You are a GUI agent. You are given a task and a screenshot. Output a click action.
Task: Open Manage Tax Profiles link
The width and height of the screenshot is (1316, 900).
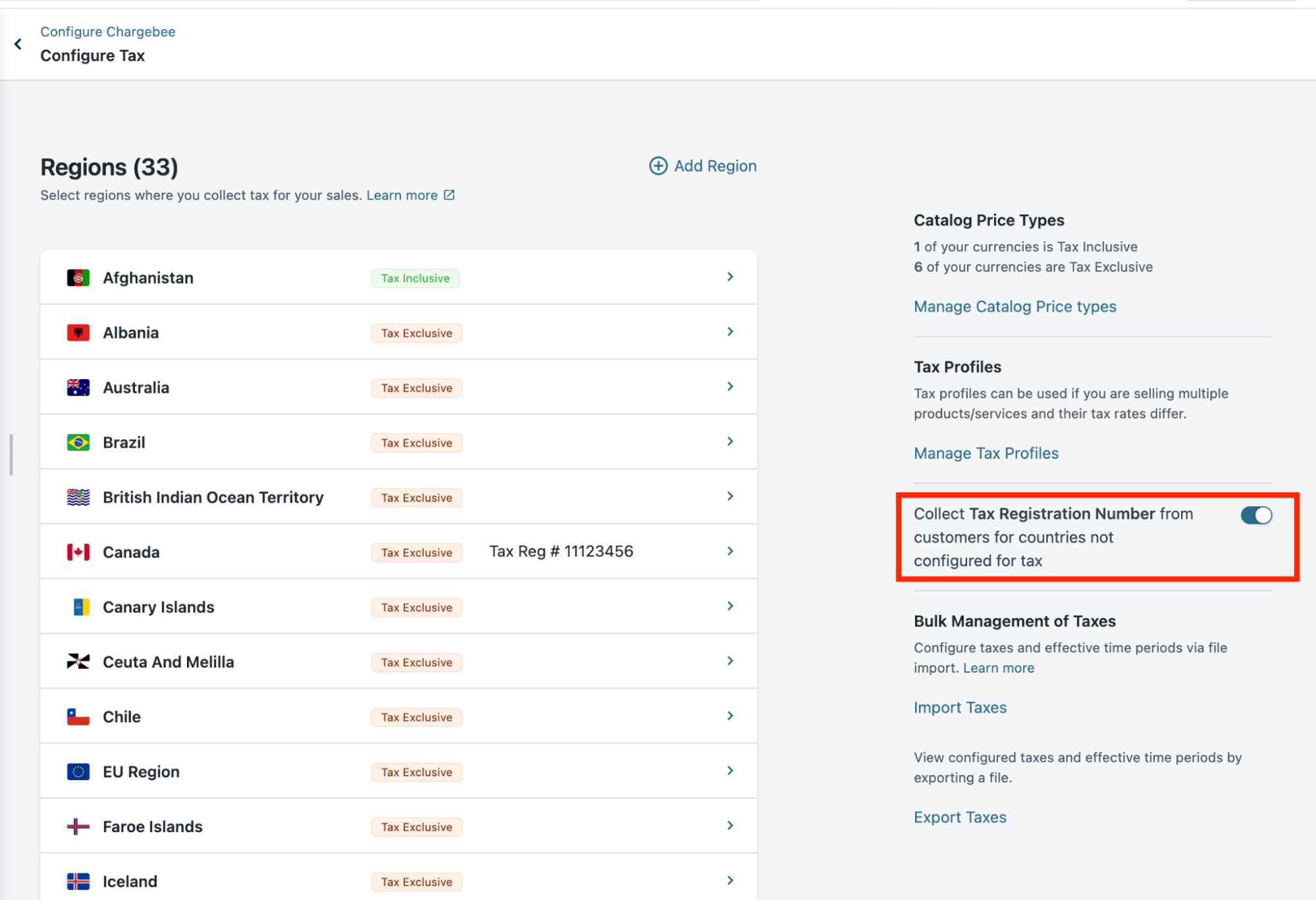986,453
